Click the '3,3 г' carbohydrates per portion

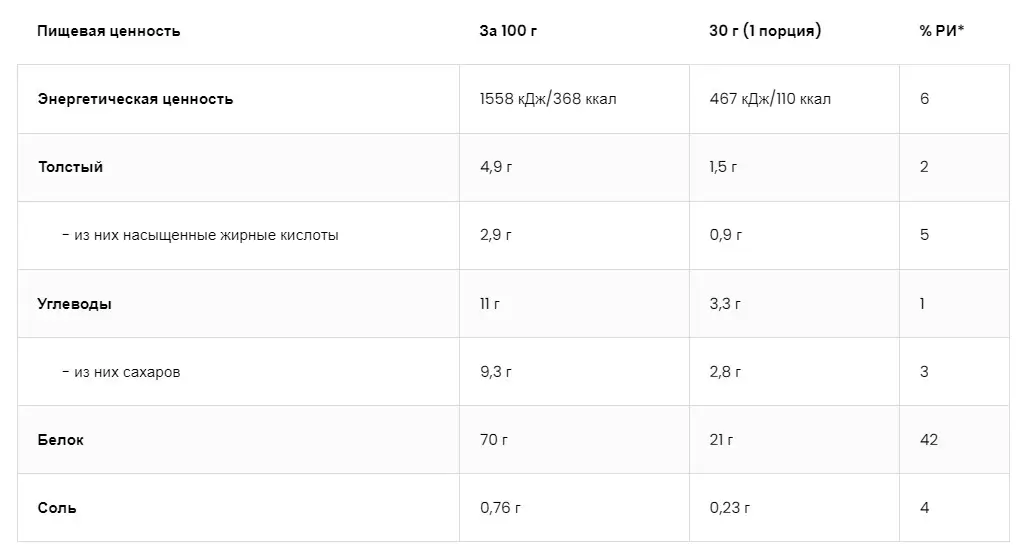[x=725, y=303]
